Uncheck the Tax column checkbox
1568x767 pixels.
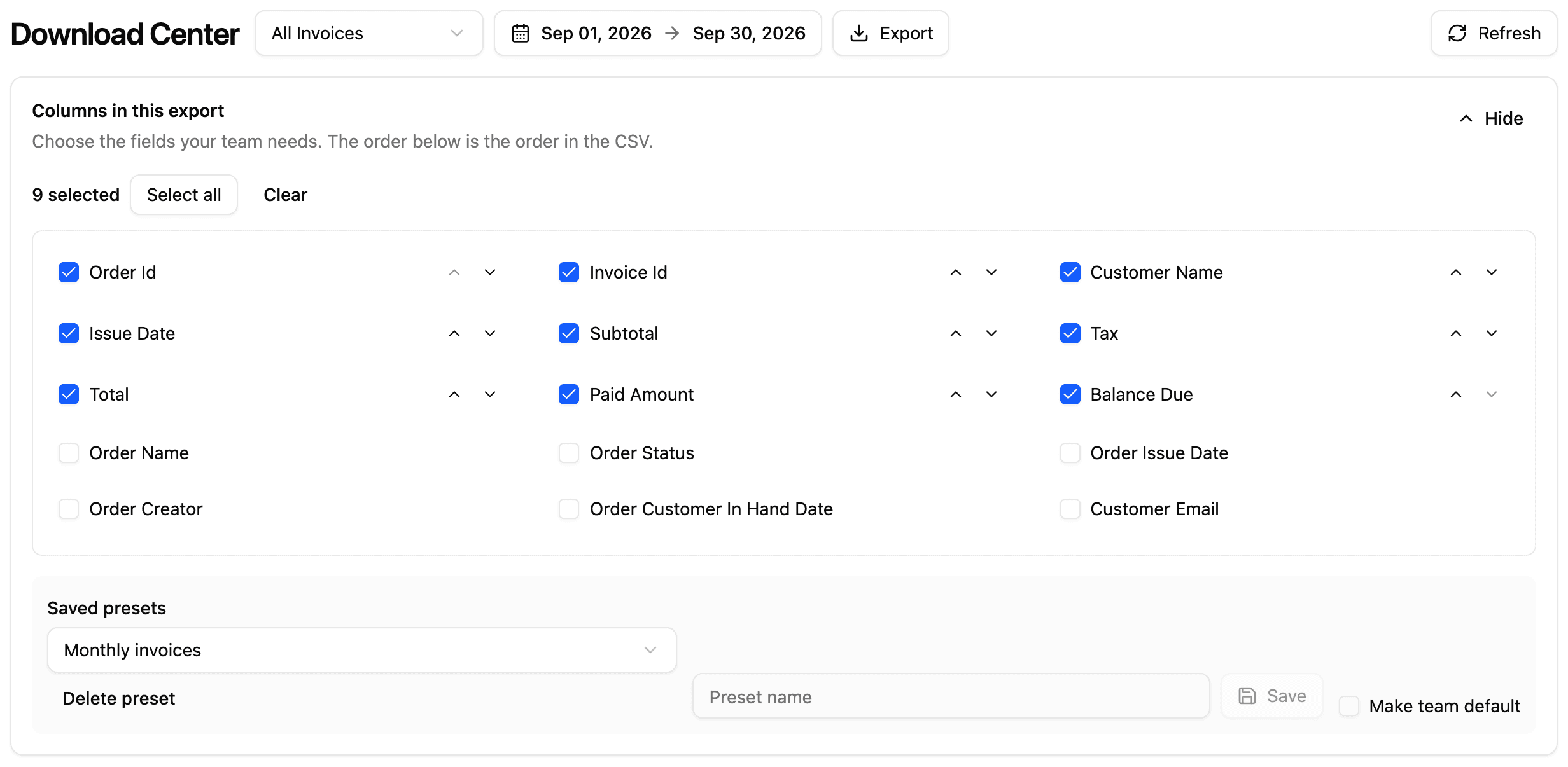[1070, 333]
